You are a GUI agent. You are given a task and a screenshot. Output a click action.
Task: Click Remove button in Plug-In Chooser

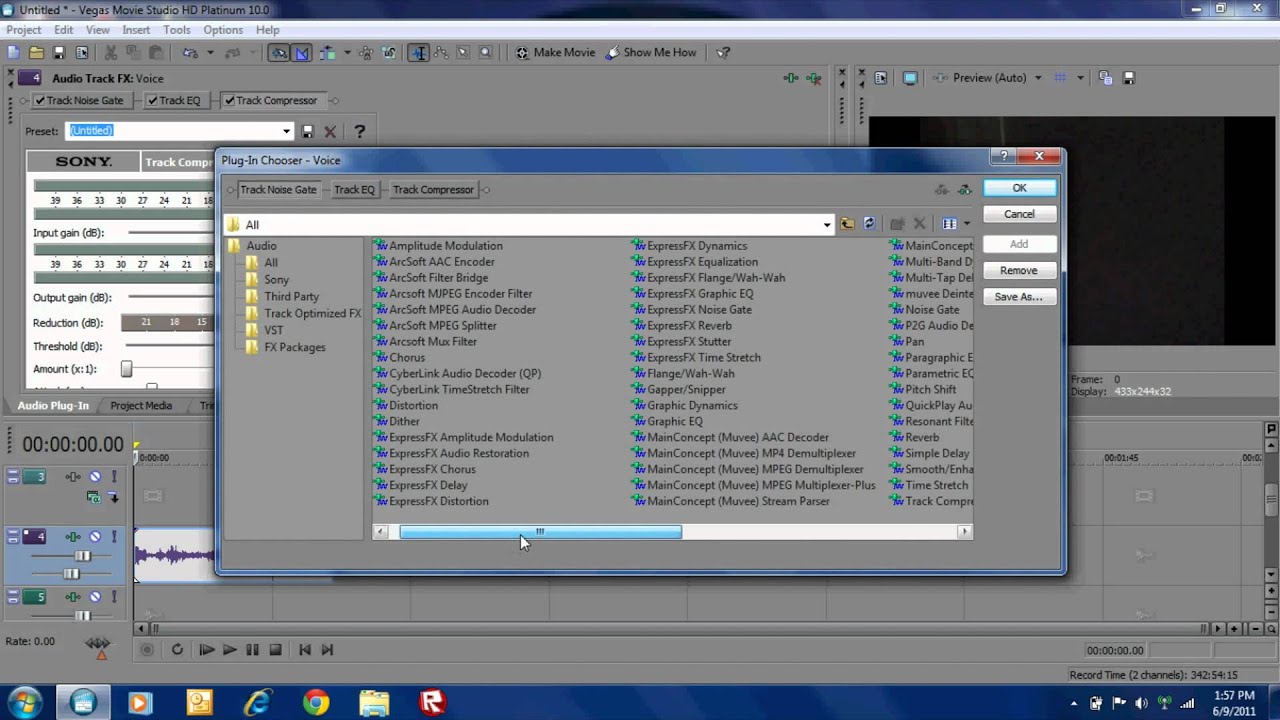1019,270
